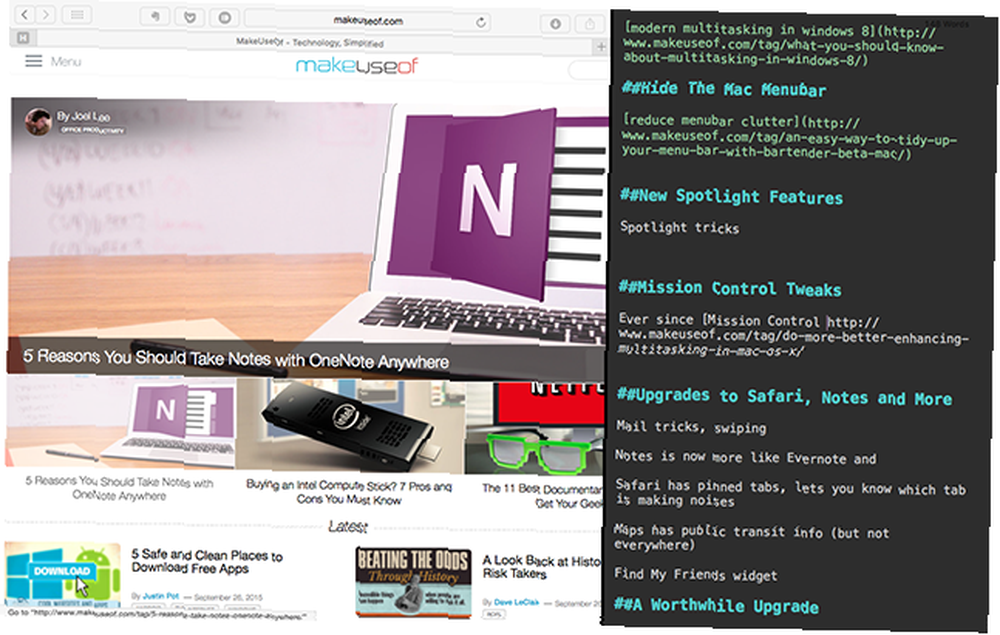This screenshot has height=635, width=1000.
Task: Open the Office Productivity category tag
Action: pos(92,130)
